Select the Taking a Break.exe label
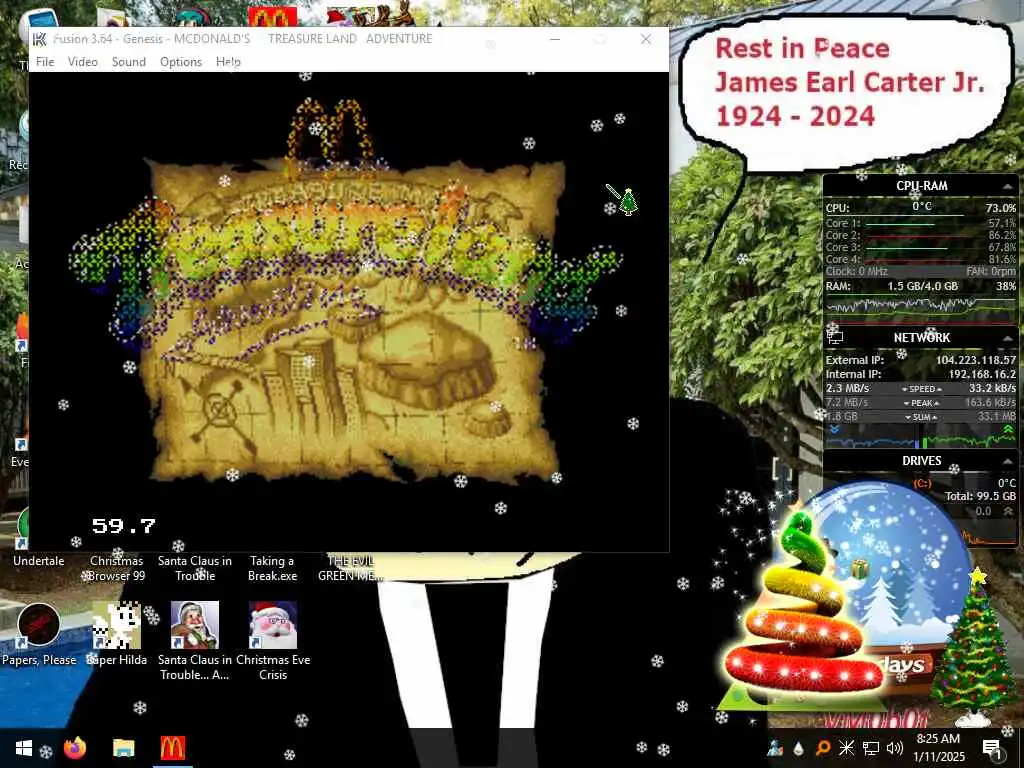The width and height of the screenshot is (1024, 768). 272,568
